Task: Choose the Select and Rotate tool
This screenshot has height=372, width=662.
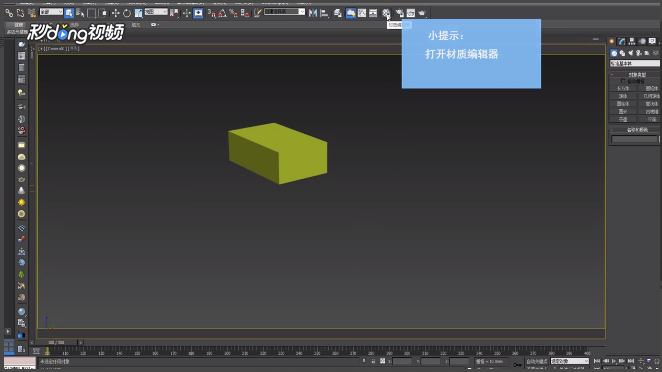Action: 127,13
